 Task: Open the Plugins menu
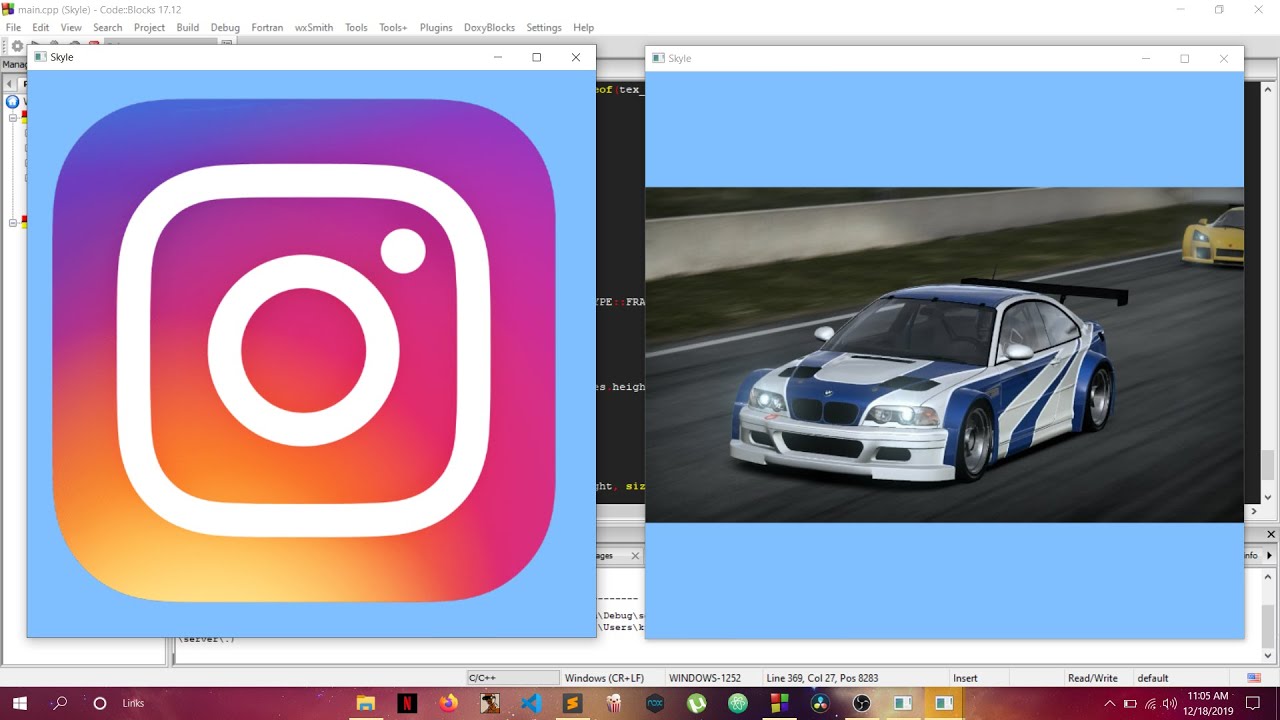[x=436, y=27]
